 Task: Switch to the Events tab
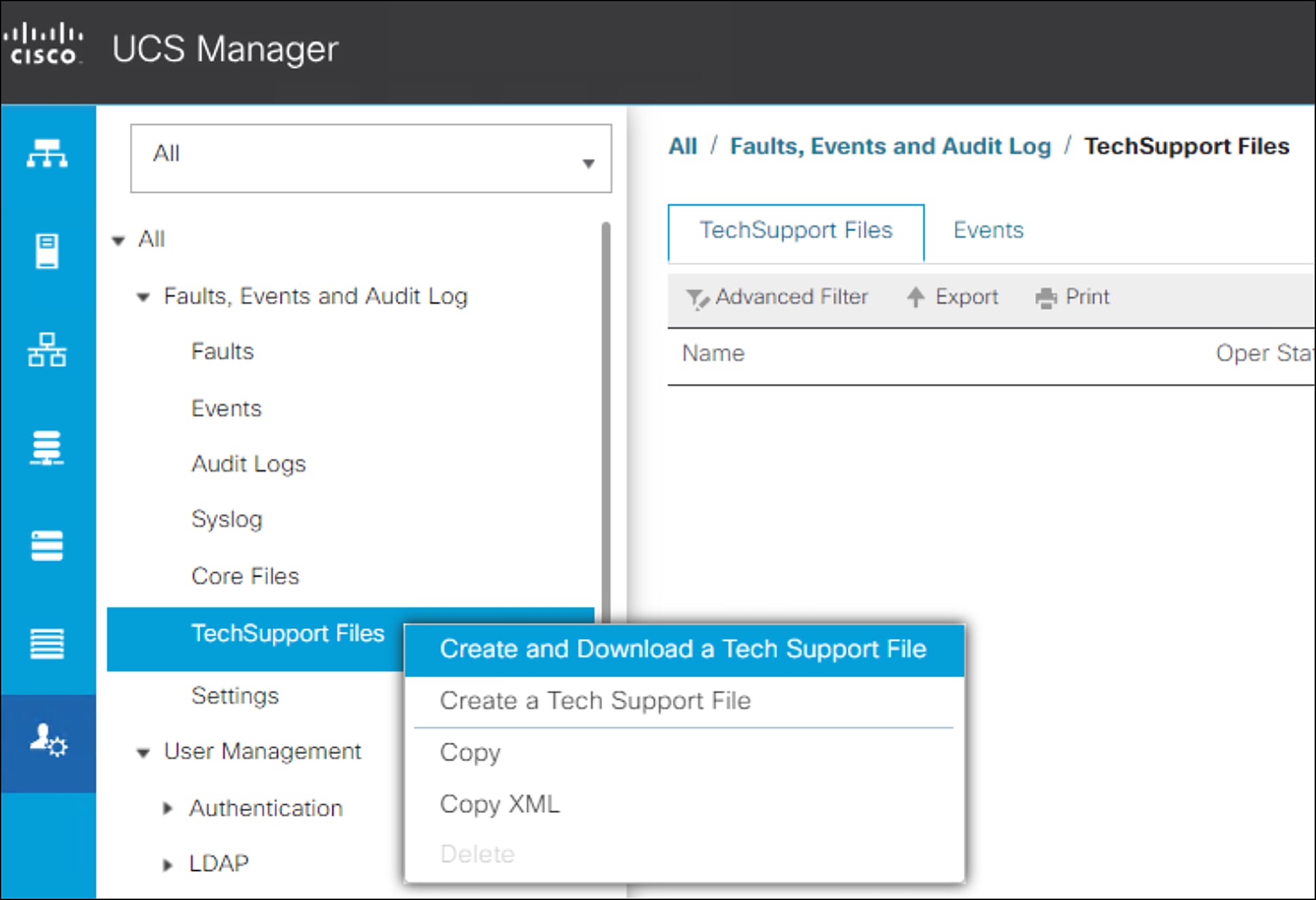point(988,231)
